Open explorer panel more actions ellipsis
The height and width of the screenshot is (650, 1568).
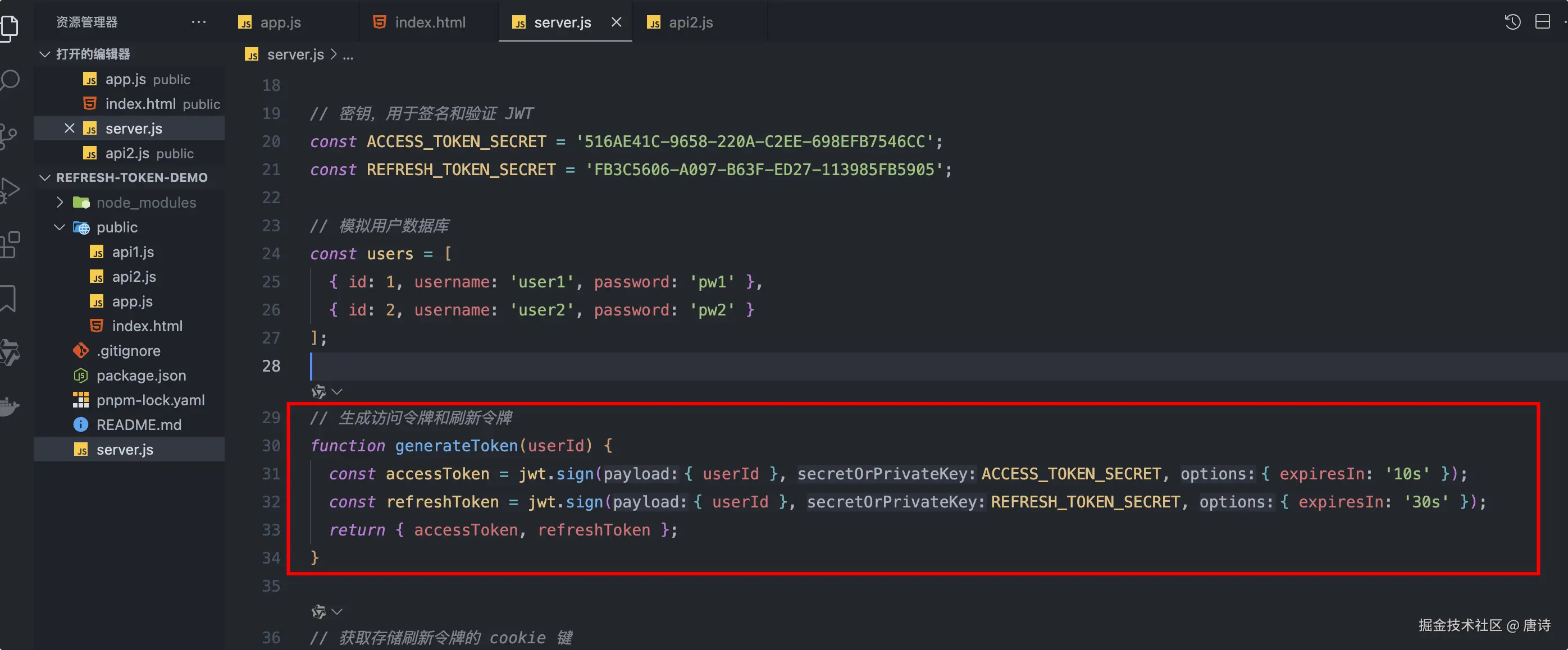(198, 22)
